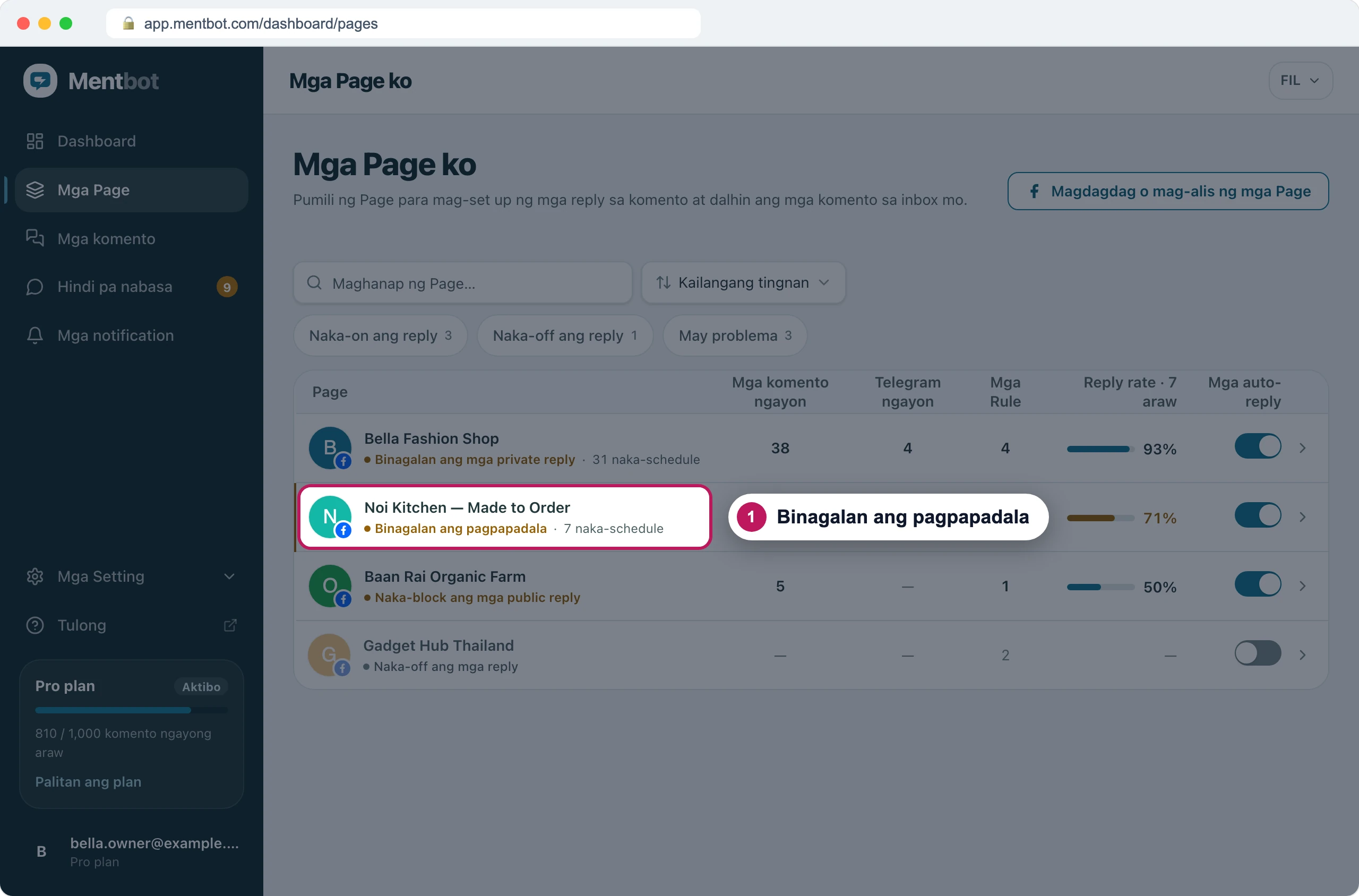
Task: Open Tulong external link icon
Action: (230, 625)
